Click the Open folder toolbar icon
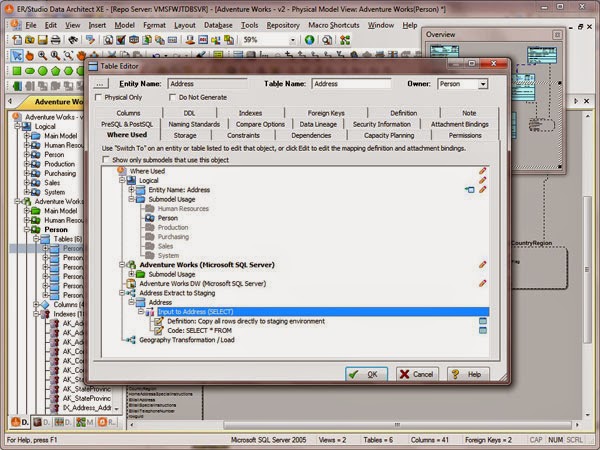Screen dimensions: 600x450 click(x=29, y=39)
